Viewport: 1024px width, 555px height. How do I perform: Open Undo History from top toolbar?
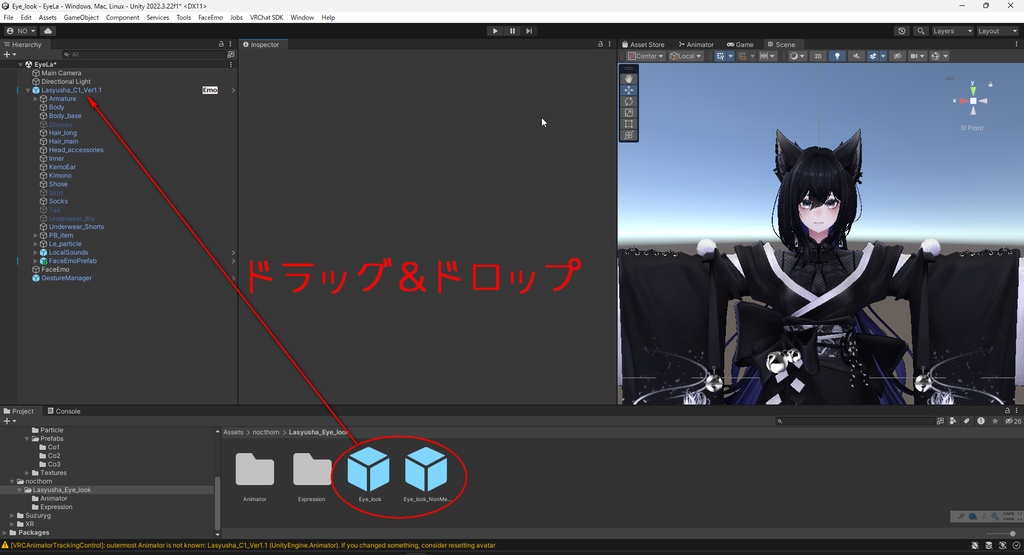click(x=902, y=31)
